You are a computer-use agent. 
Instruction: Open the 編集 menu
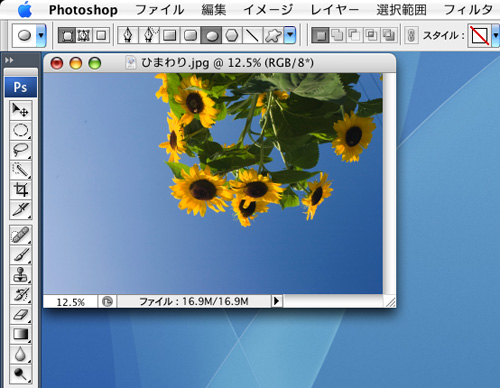[x=214, y=10]
